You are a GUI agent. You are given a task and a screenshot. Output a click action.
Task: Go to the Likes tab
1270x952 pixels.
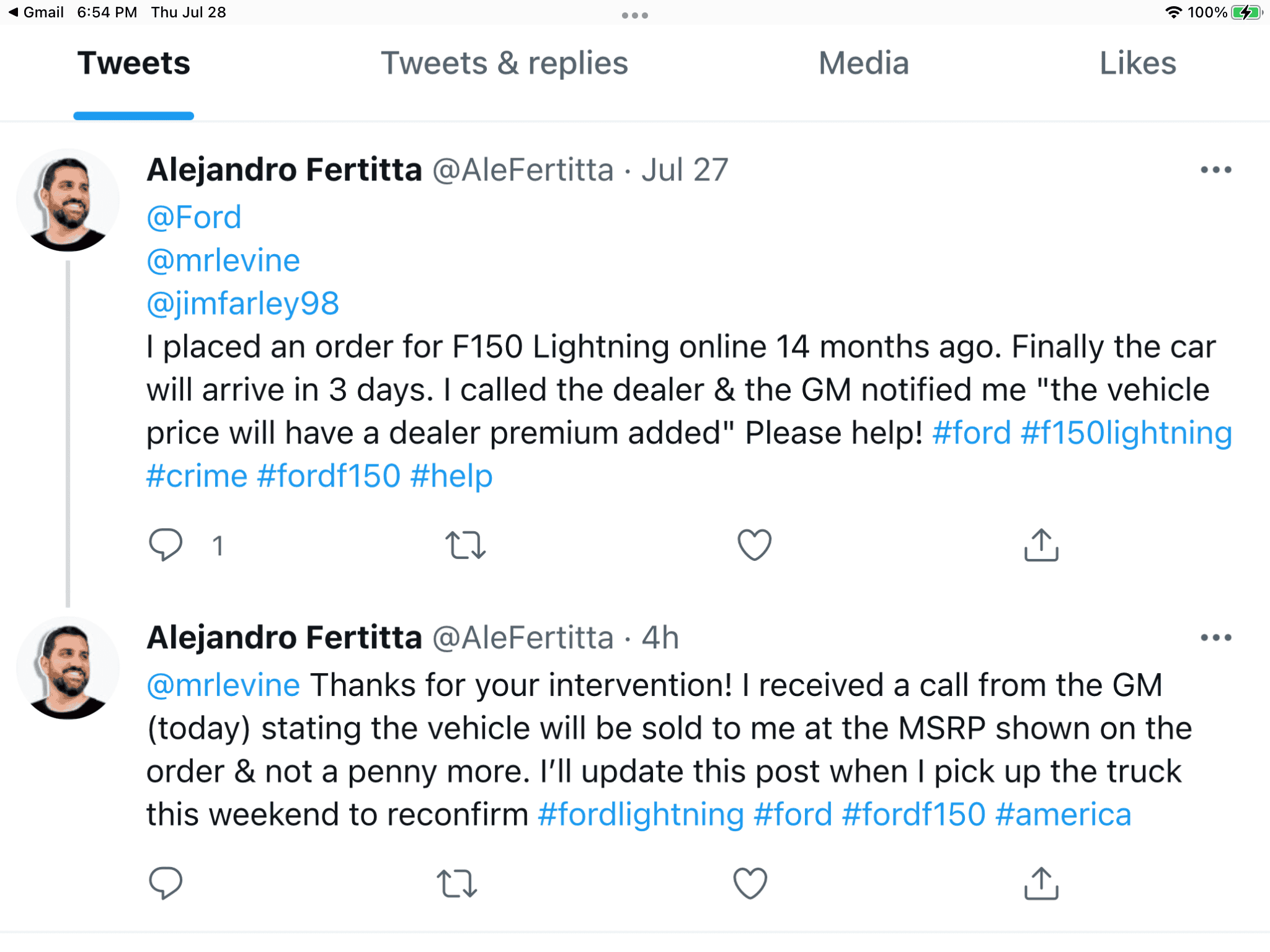1137,63
